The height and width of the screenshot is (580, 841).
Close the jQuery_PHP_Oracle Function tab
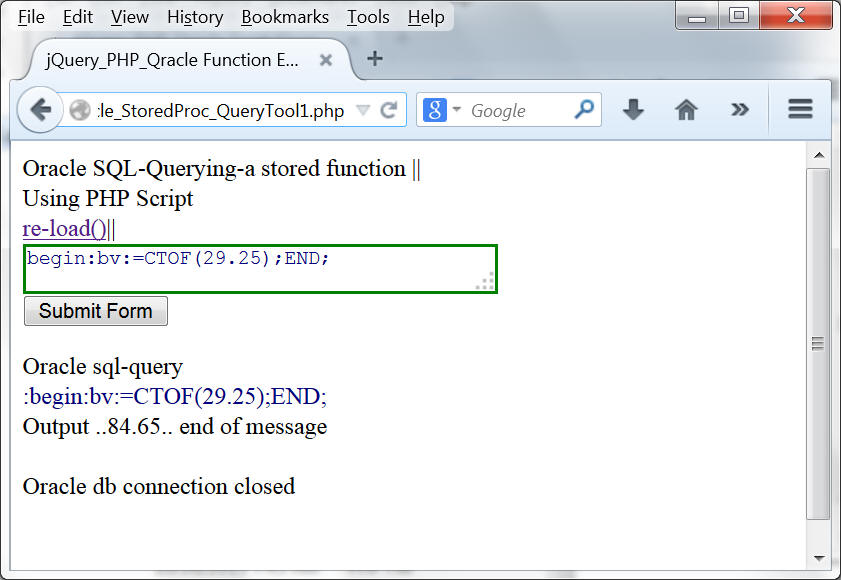coord(326,60)
